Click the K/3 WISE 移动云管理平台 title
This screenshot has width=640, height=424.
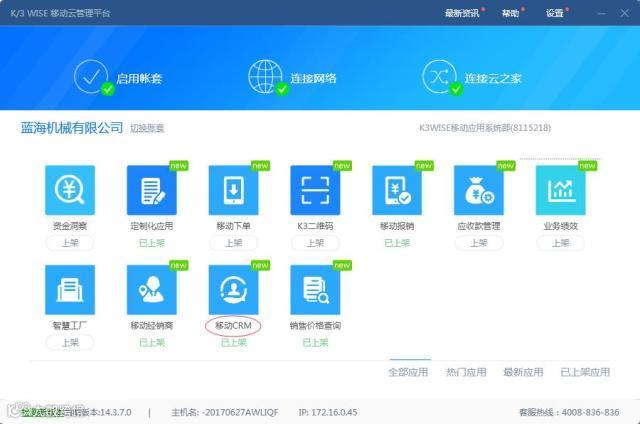coord(60,13)
